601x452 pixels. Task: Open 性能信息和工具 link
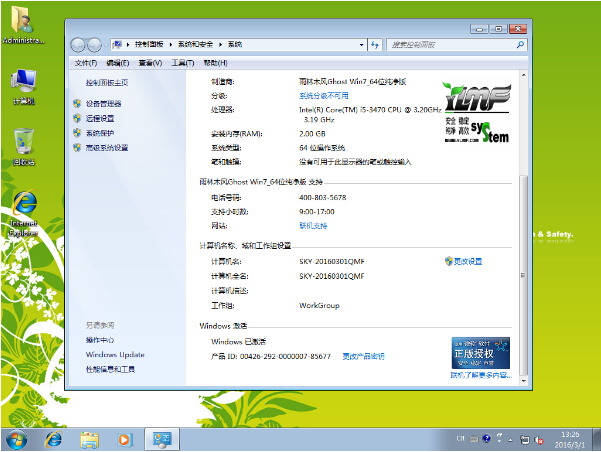coord(110,369)
